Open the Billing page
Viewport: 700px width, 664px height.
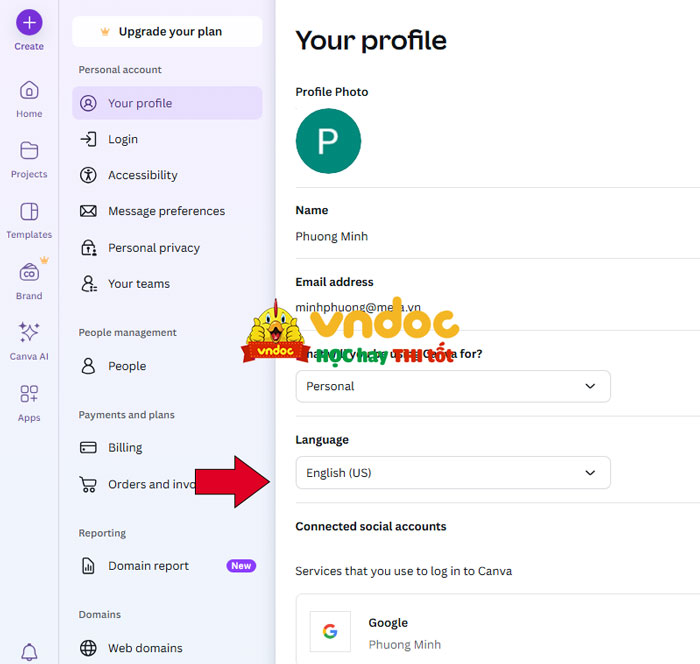click(125, 448)
